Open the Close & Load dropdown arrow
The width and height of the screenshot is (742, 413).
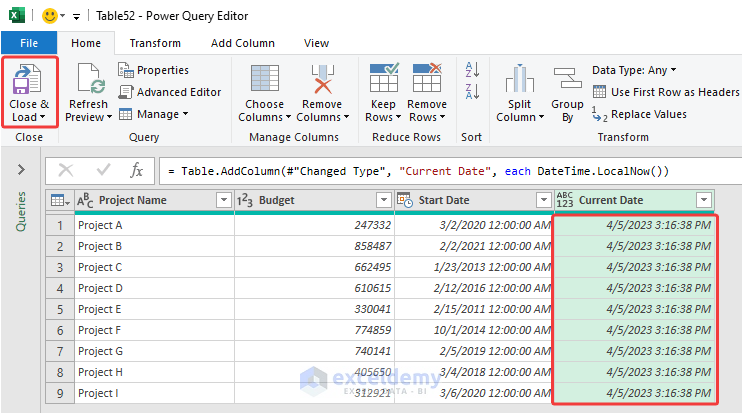click(x=43, y=117)
